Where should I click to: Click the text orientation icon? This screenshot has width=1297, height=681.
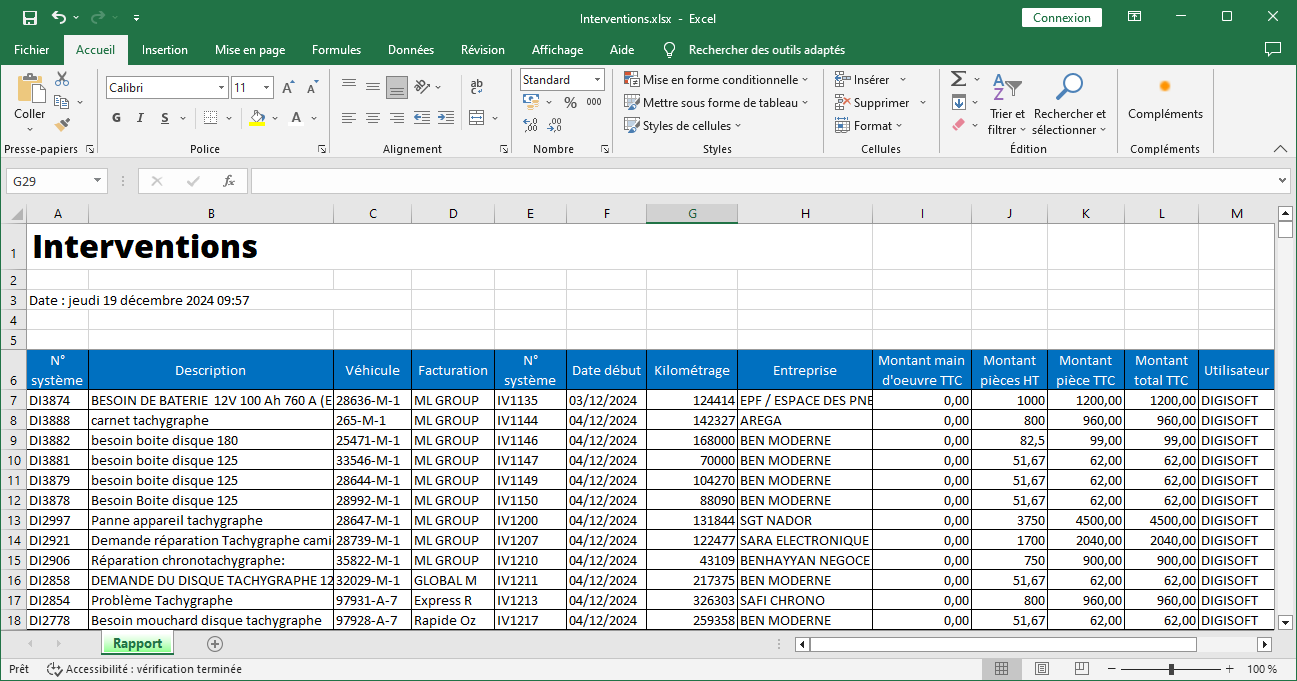point(422,87)
